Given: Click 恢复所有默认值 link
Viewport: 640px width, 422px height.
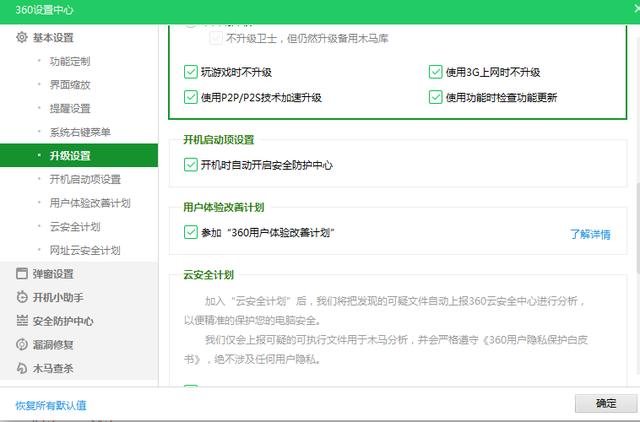Looking at the screenshot, I should [51, 405].
